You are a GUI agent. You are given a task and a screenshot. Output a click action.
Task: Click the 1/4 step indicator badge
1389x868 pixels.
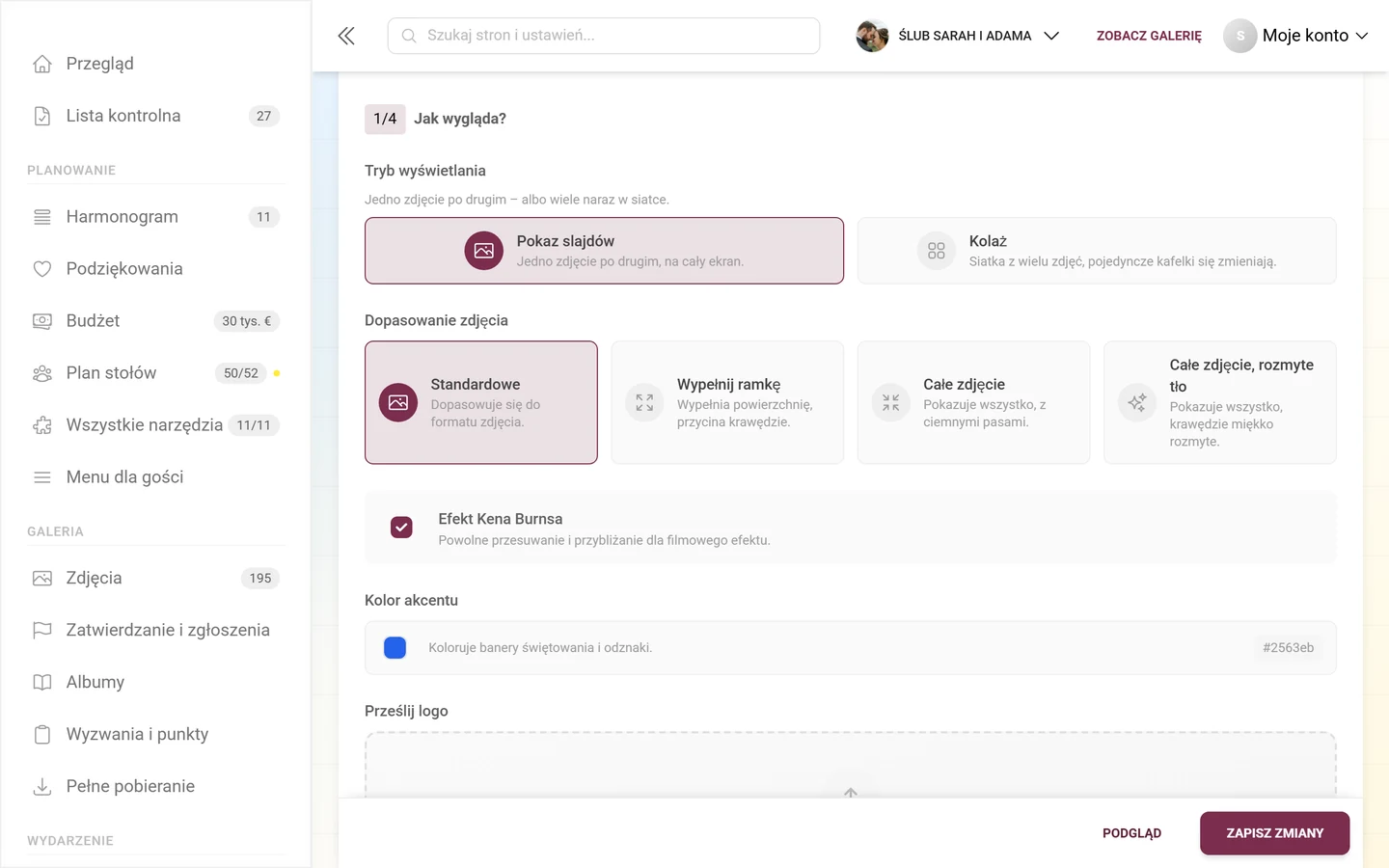(385, 119)
